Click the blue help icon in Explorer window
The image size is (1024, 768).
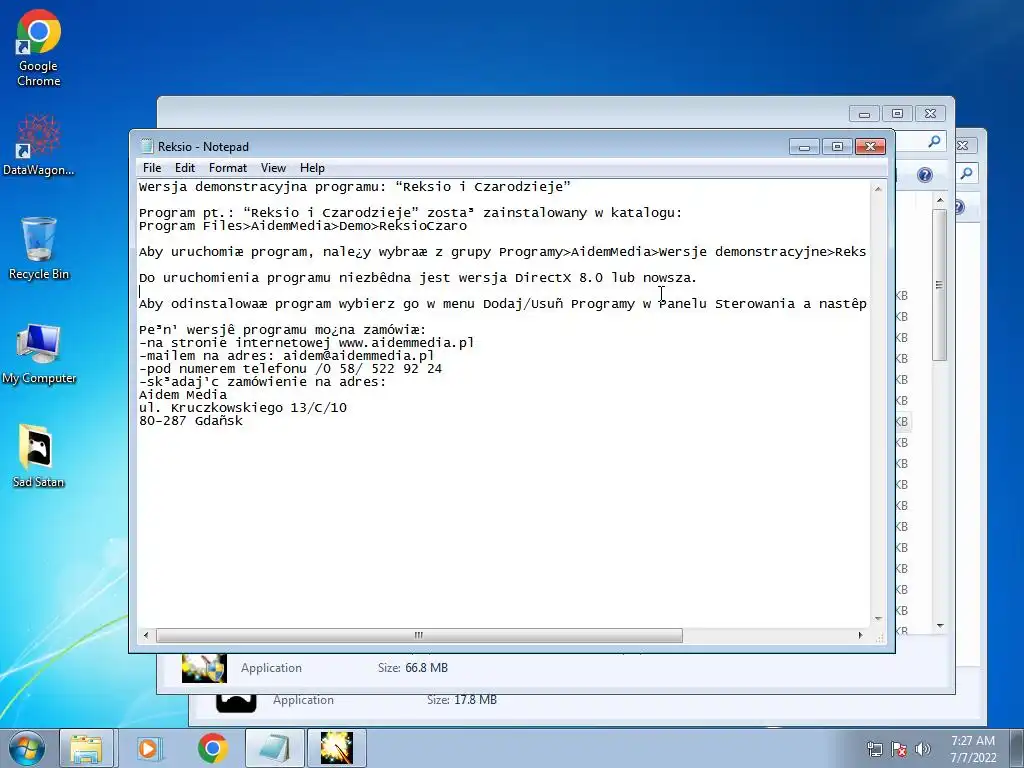click(x=925, y=175)
